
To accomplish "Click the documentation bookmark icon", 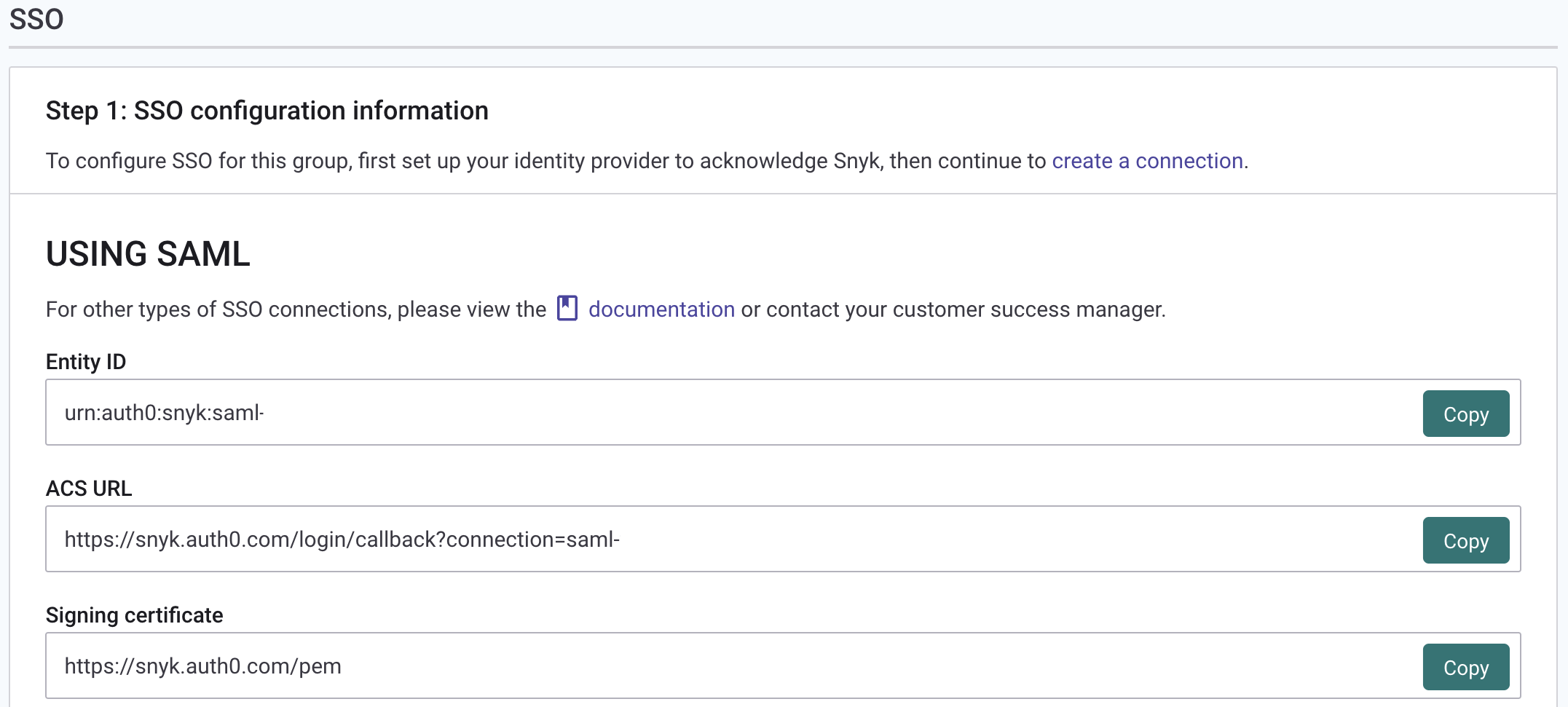I will click(x=567, y=309).
